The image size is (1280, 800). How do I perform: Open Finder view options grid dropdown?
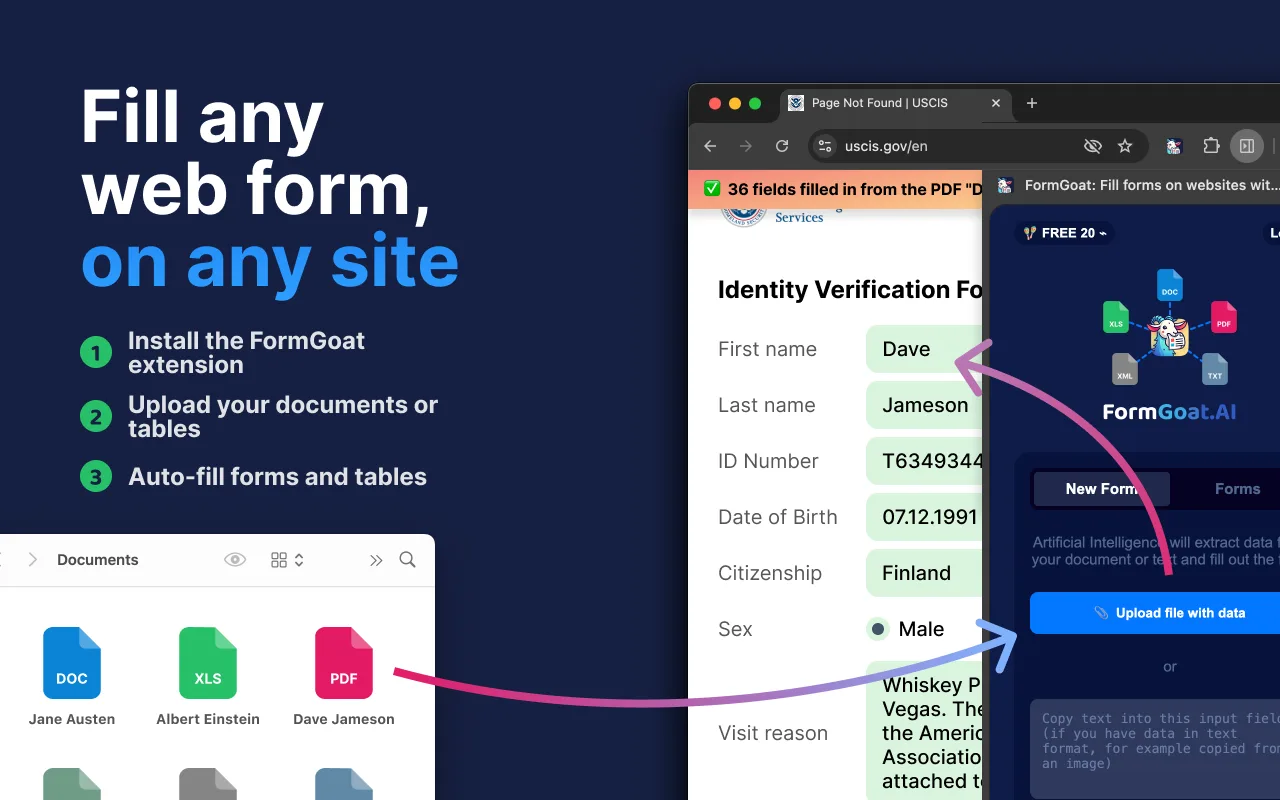287,560
